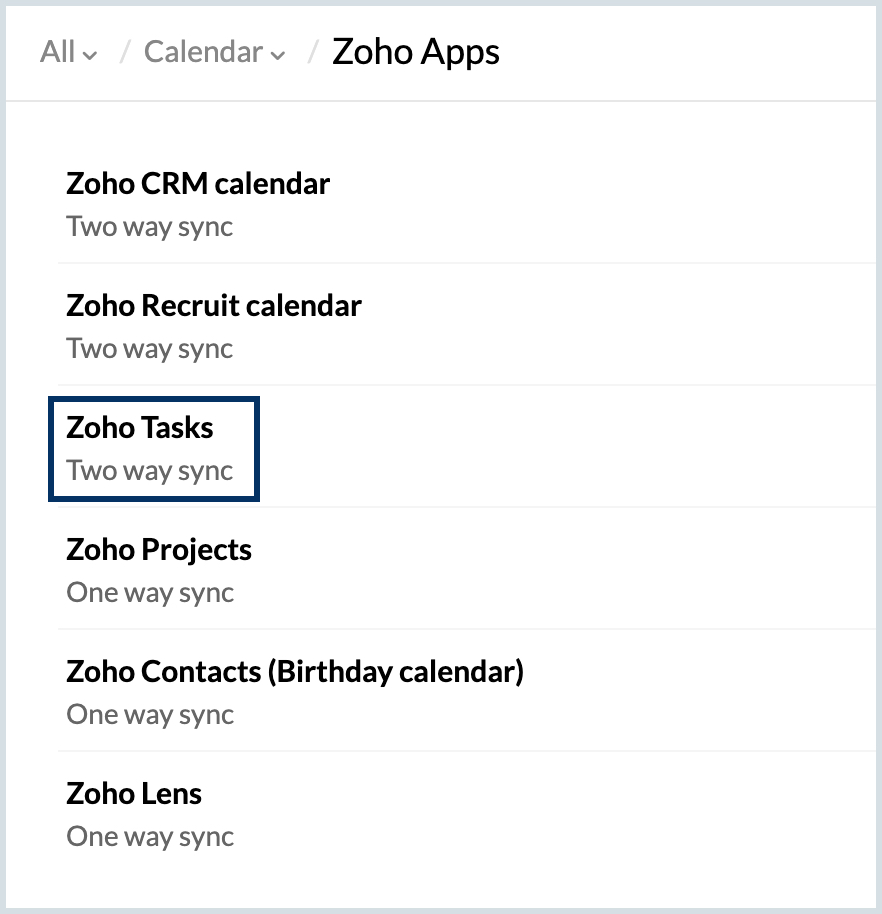Expand the All breadcrumb dropdown chevron
Screen dimensions: 882x914
click(x=91, y=56)
